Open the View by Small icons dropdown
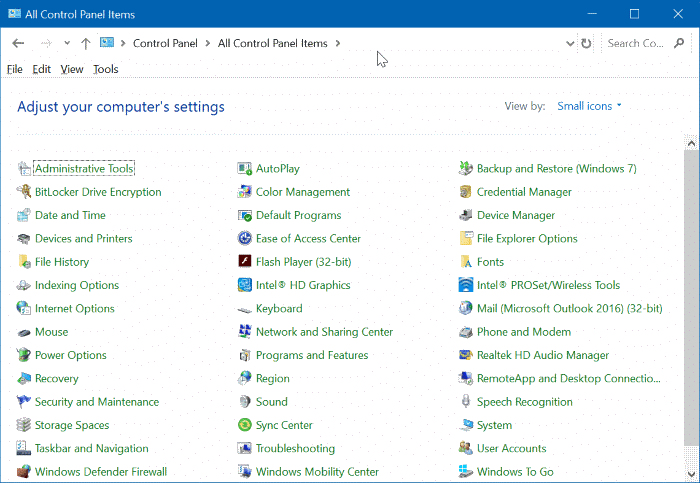This screenshot has height=483, width=700. [589, 106]
